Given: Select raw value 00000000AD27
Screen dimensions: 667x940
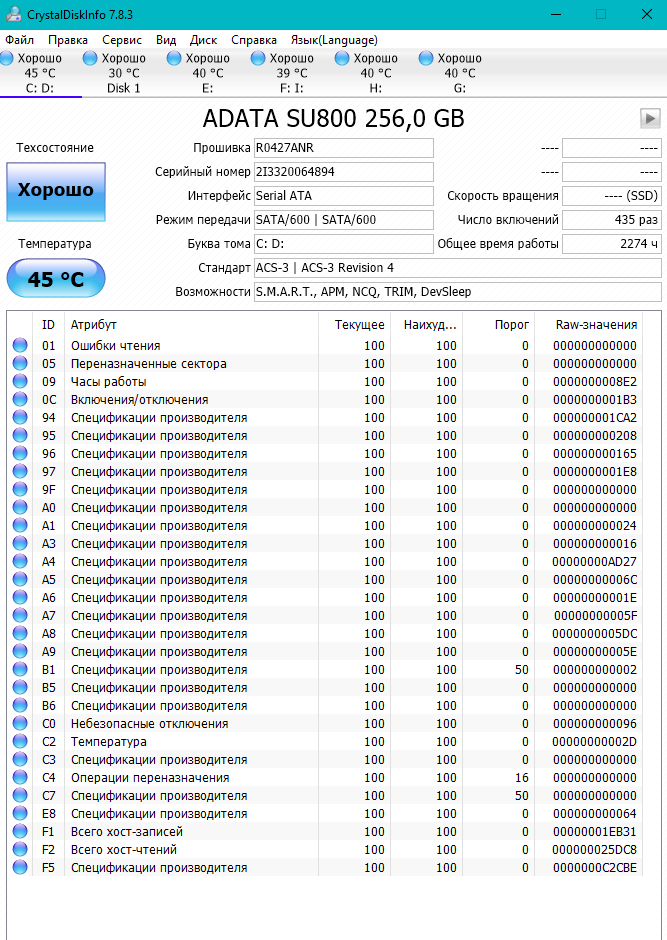Looking at the screenshot, I should 594,562.
